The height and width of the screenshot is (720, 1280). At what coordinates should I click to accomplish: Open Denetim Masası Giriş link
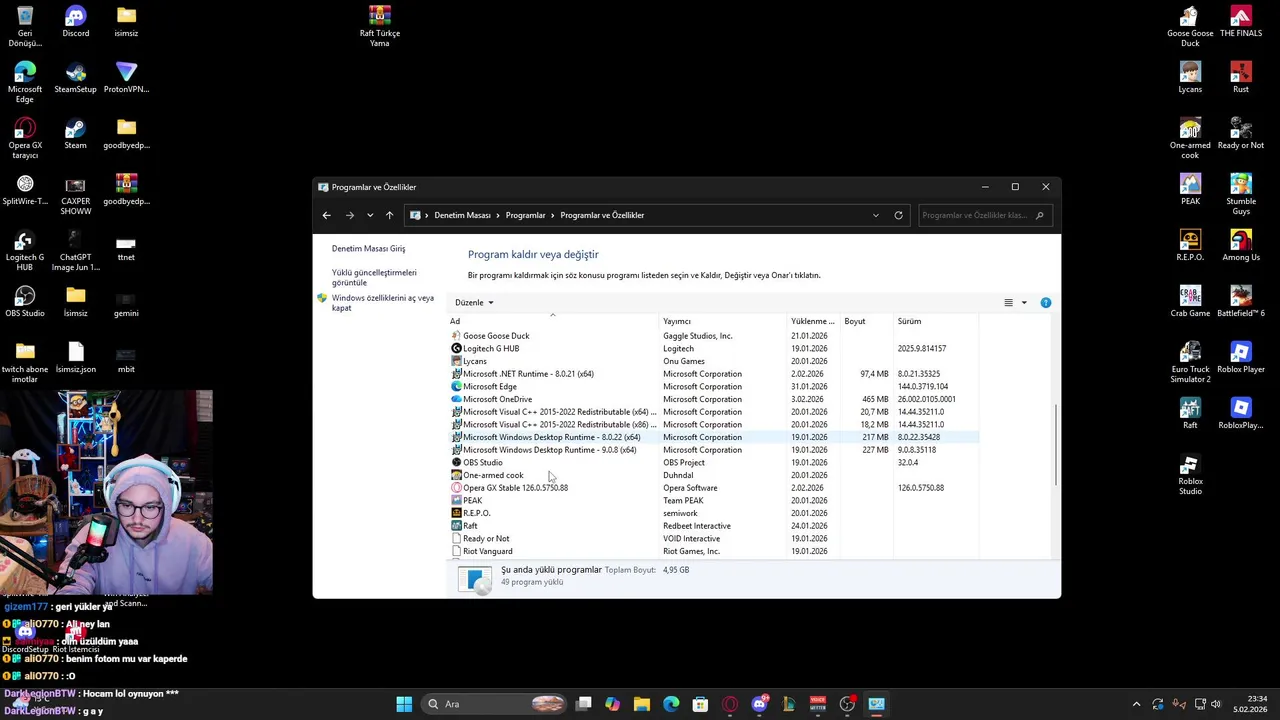click(368, 248)
